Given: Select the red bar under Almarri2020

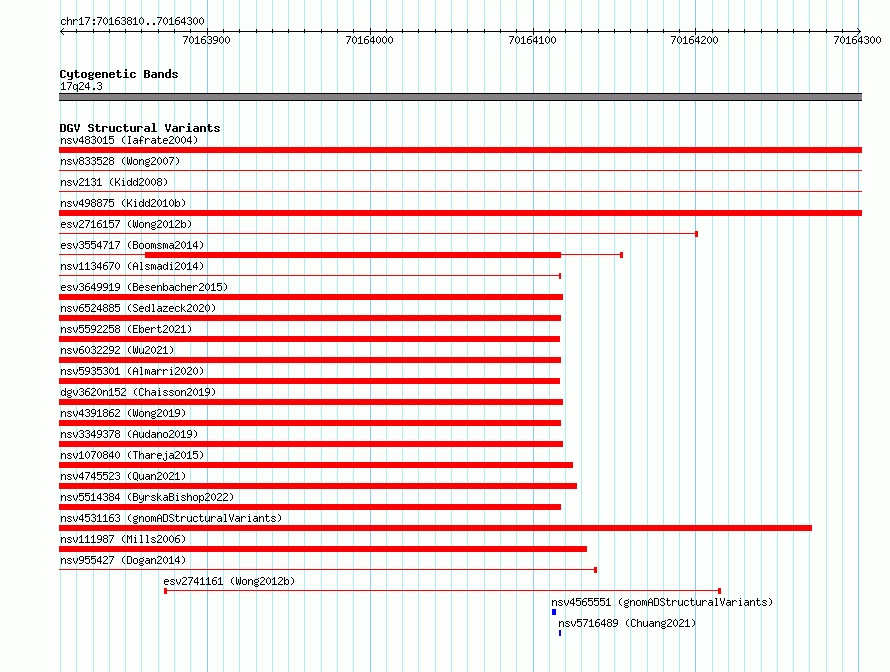Looking at the screenshot, I should [309, 381].
